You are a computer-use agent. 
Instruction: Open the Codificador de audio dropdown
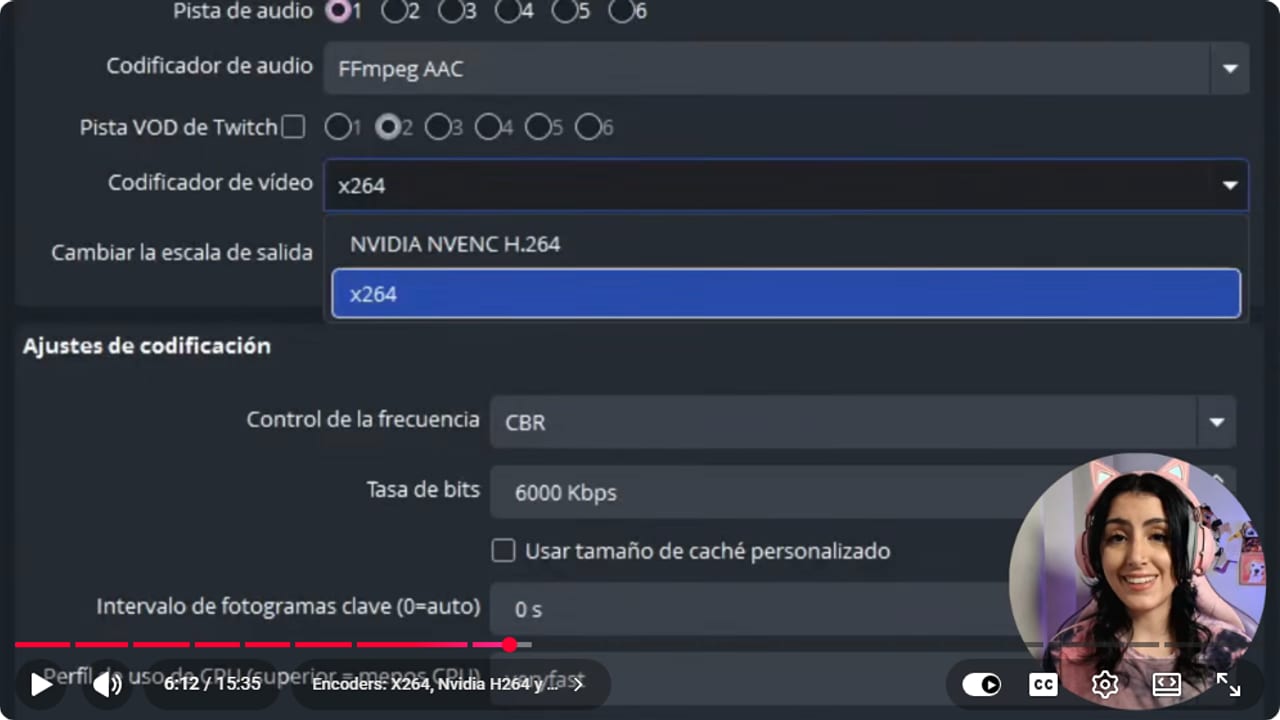786,69
